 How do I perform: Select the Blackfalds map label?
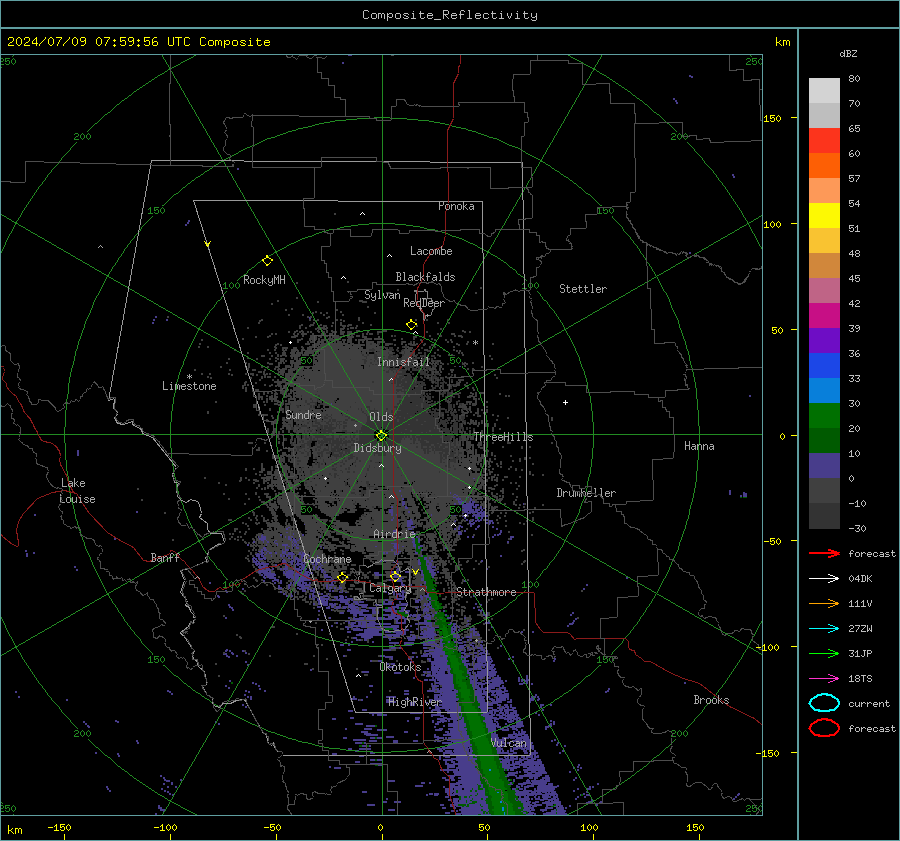[x=425, y=277]
